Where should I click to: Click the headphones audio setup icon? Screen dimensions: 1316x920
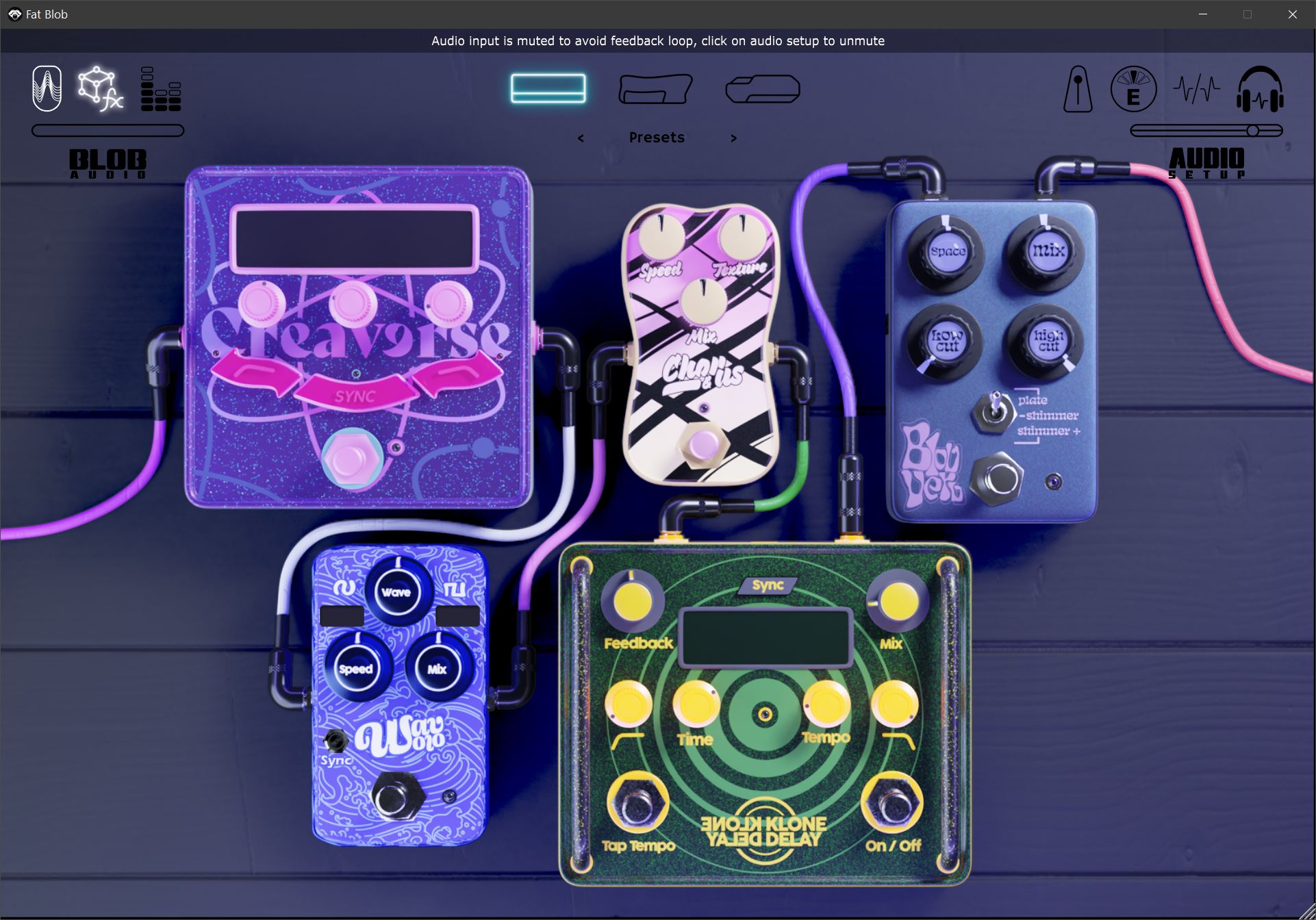[1260, 90]
